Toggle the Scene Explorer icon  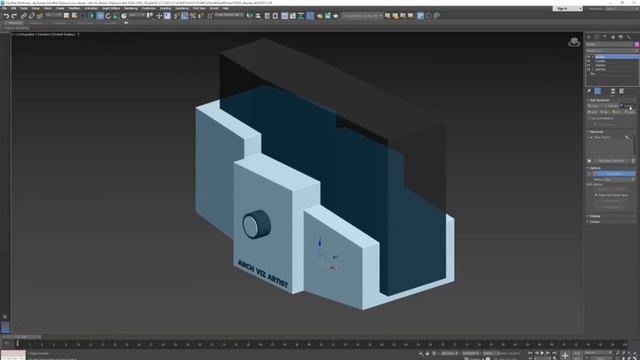[x=267, y=16]
